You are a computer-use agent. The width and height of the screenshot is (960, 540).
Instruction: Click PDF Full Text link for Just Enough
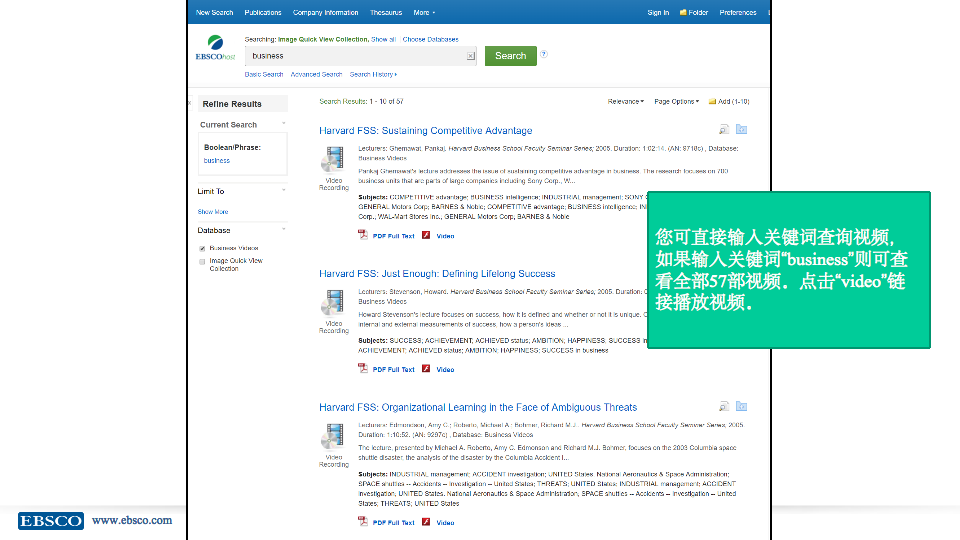coord(393,370)
